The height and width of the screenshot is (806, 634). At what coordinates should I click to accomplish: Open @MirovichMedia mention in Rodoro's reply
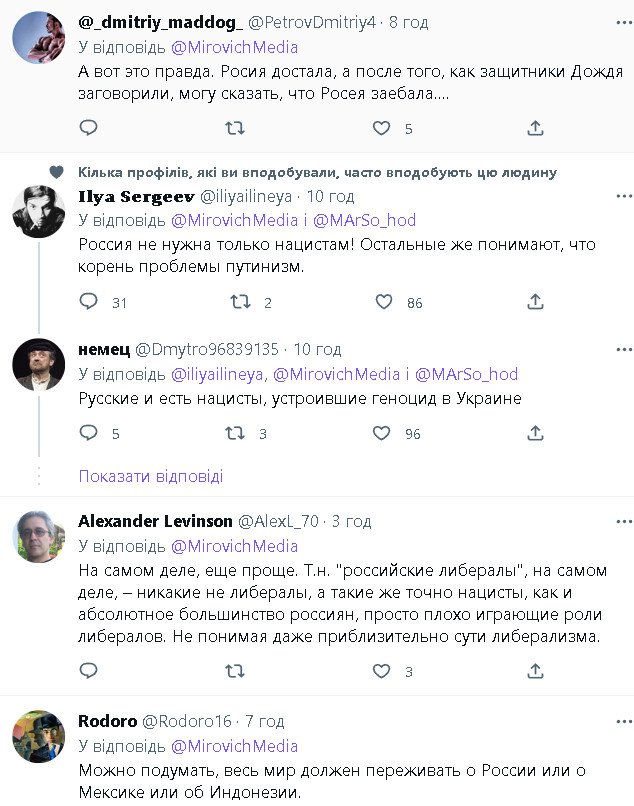(x=235, y=746)
